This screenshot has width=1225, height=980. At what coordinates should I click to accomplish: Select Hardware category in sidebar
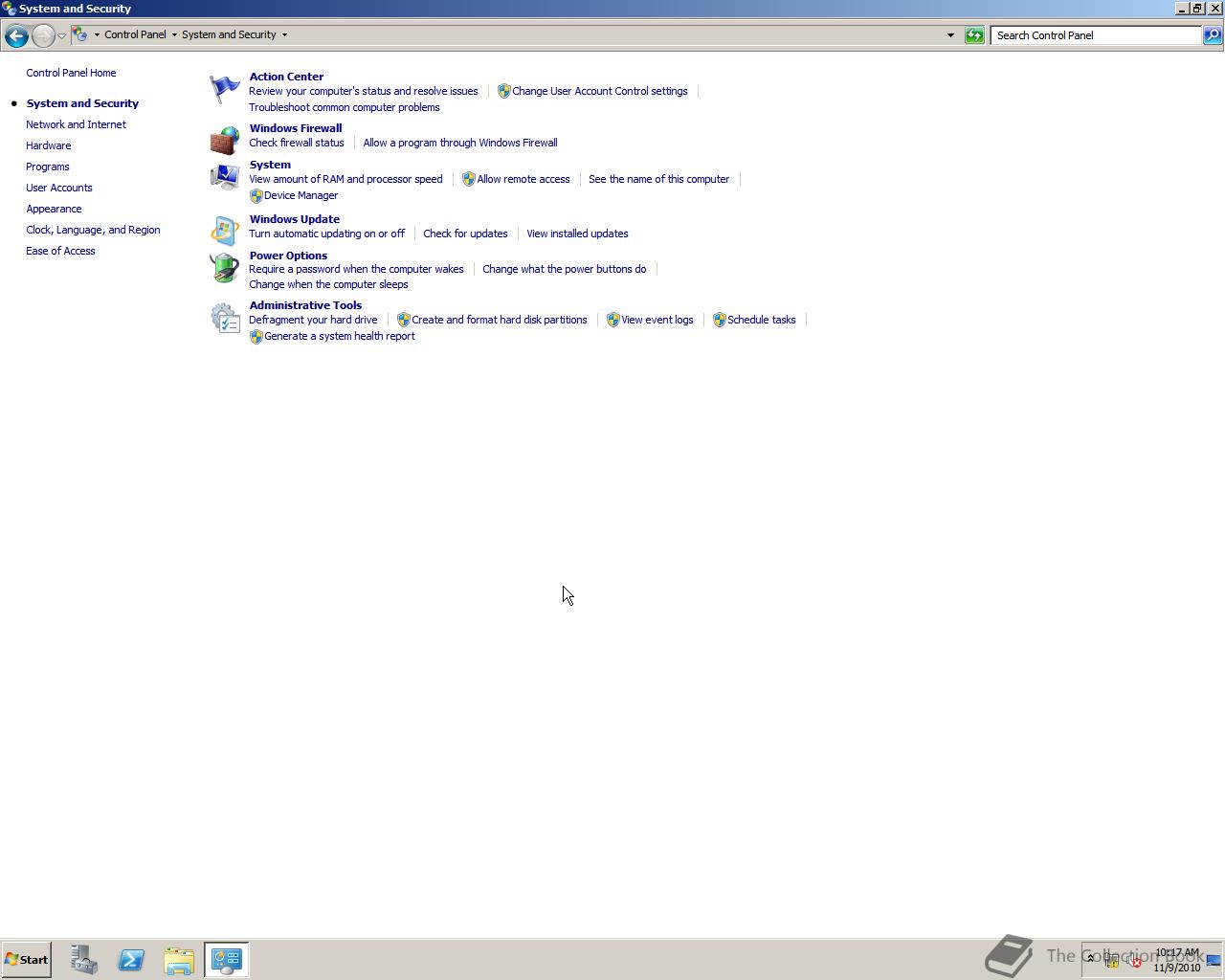[49, 145]
